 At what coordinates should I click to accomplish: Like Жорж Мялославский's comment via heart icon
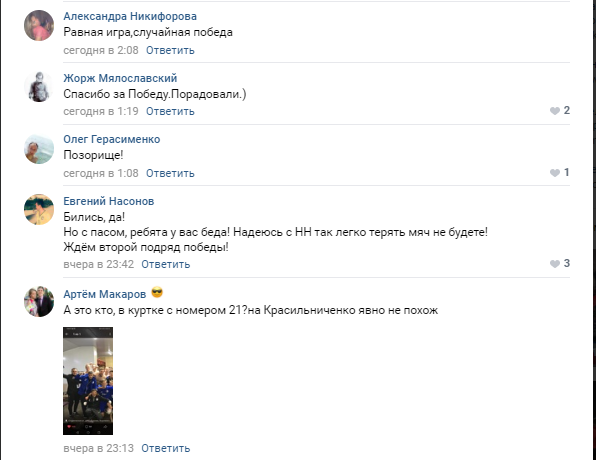click(555, 111)
